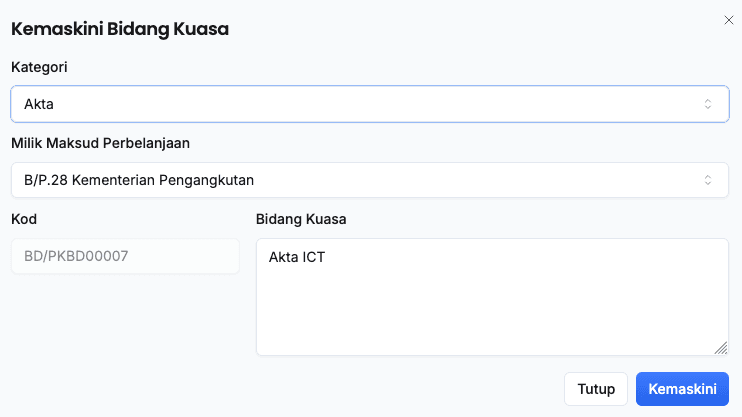
Task: Click the text area resize handle
Action: (721, 347)
